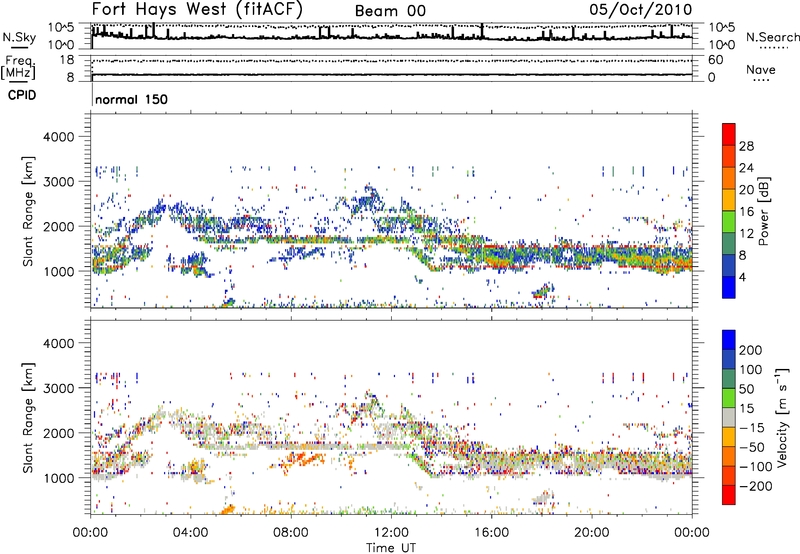Pick the red bottom segment of the velocity colorbar
The width and height of the screenshot is (800, 554).
pos(729,495)
